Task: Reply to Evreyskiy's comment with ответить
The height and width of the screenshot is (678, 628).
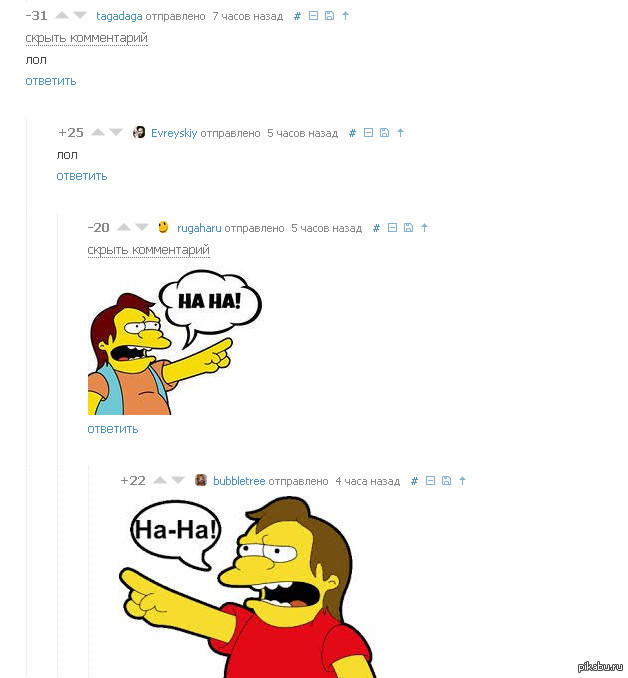Action: [x=82, y=176]
